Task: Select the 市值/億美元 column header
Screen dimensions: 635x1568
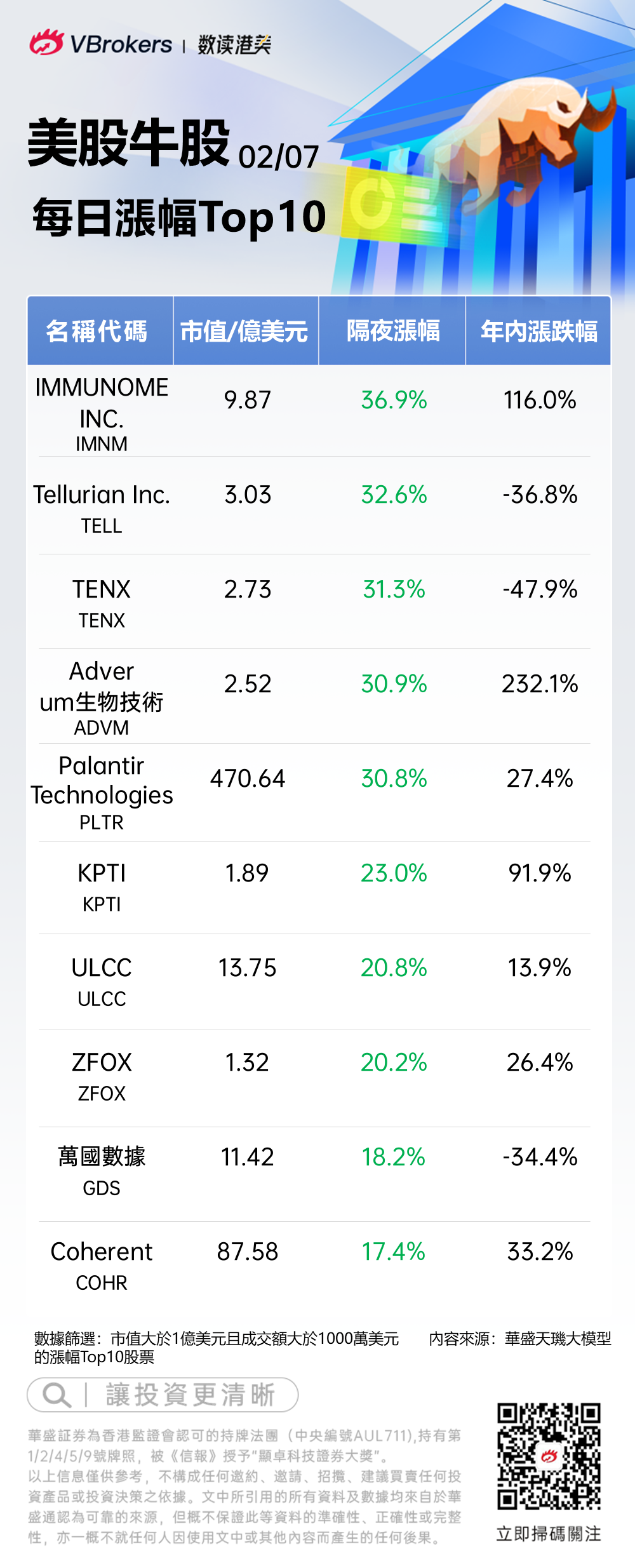Action: pyautogui.click(x=245, y=332)
